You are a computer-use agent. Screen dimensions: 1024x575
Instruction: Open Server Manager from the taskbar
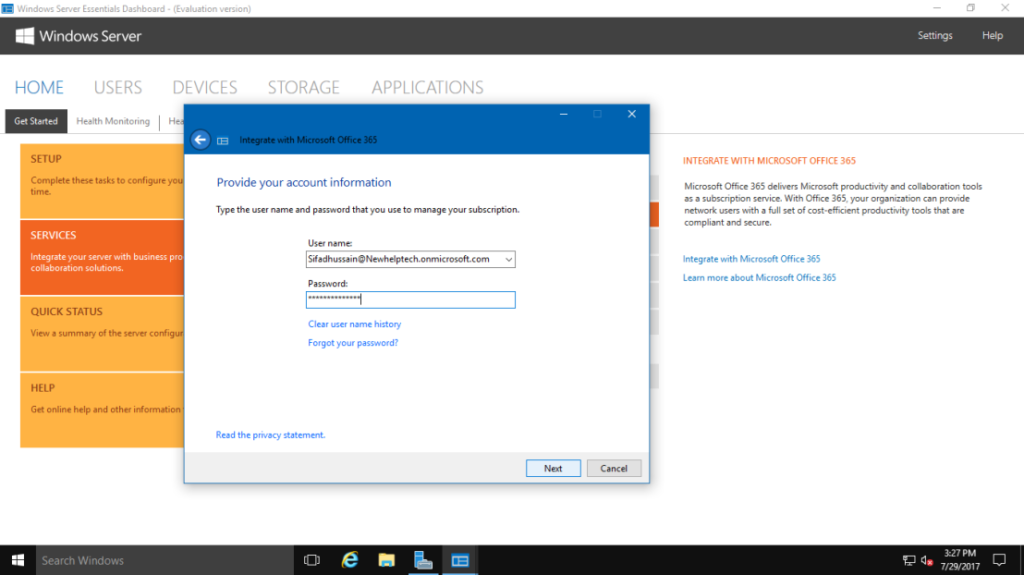pyautogui.click(x=423, y=560)
